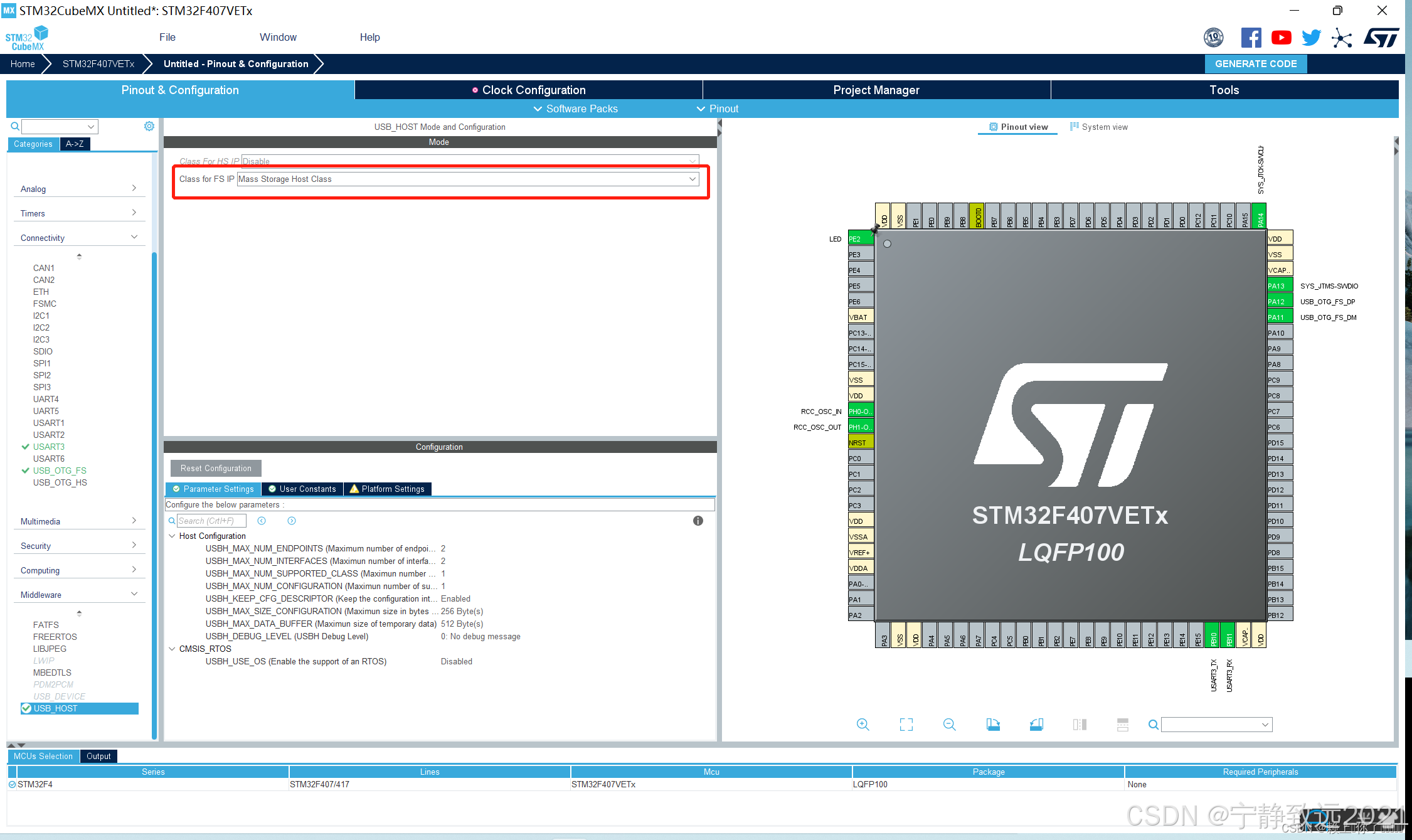Image resolution: width=1412 pixels, height=840 pixels.
Task: Select the FATFS middleware
Action: 46,625
